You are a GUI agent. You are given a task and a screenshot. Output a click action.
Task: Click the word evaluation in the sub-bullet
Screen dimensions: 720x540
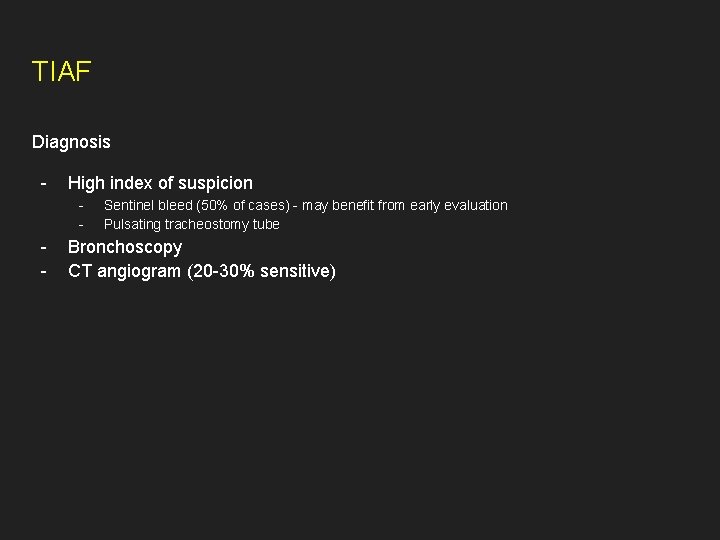(x=476, y=205)
